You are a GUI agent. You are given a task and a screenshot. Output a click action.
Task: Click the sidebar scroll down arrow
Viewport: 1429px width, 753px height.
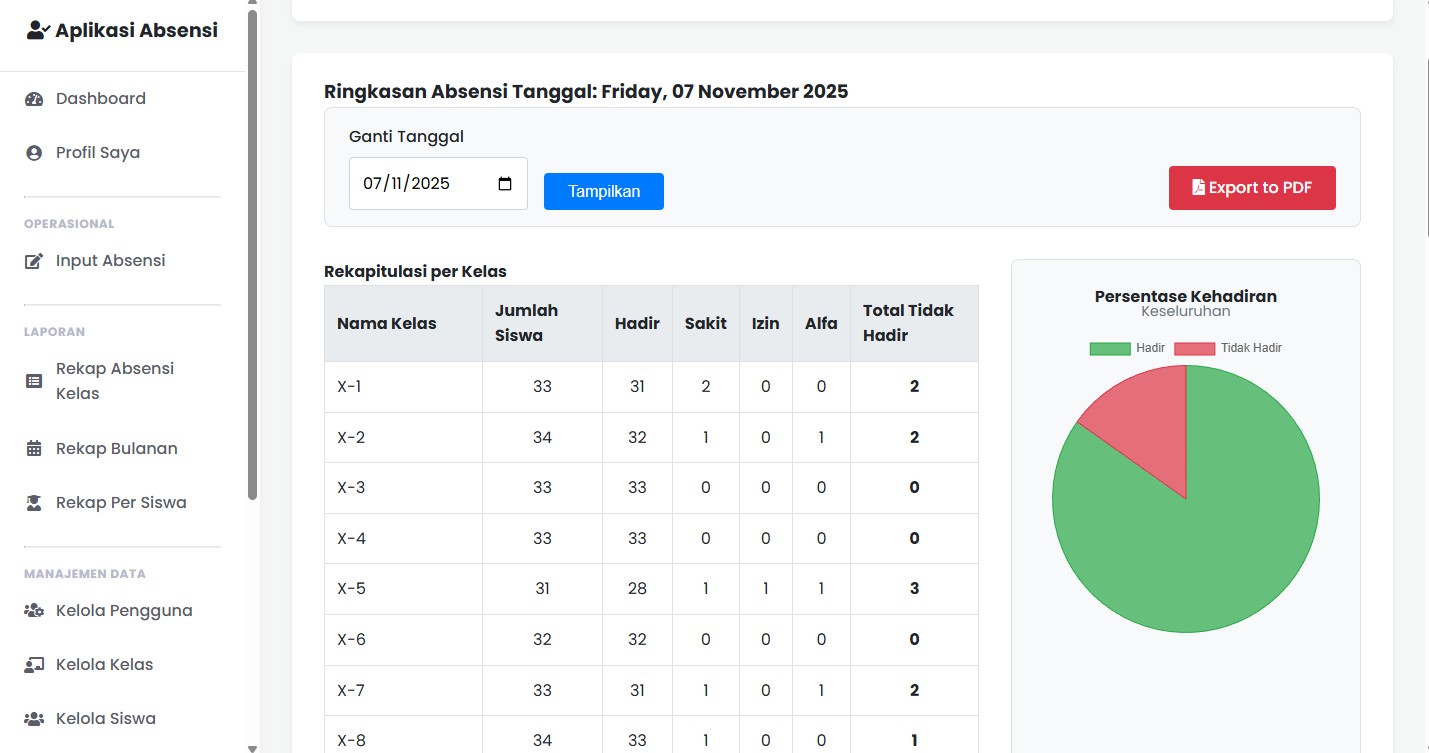(x=252, y=747)
